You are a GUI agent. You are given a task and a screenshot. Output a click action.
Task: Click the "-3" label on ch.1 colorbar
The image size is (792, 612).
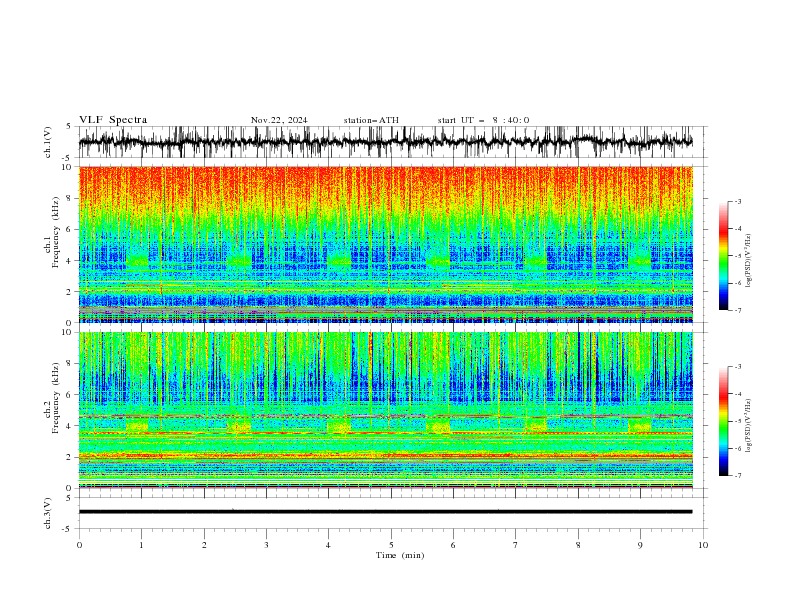(x=737, y=201)
